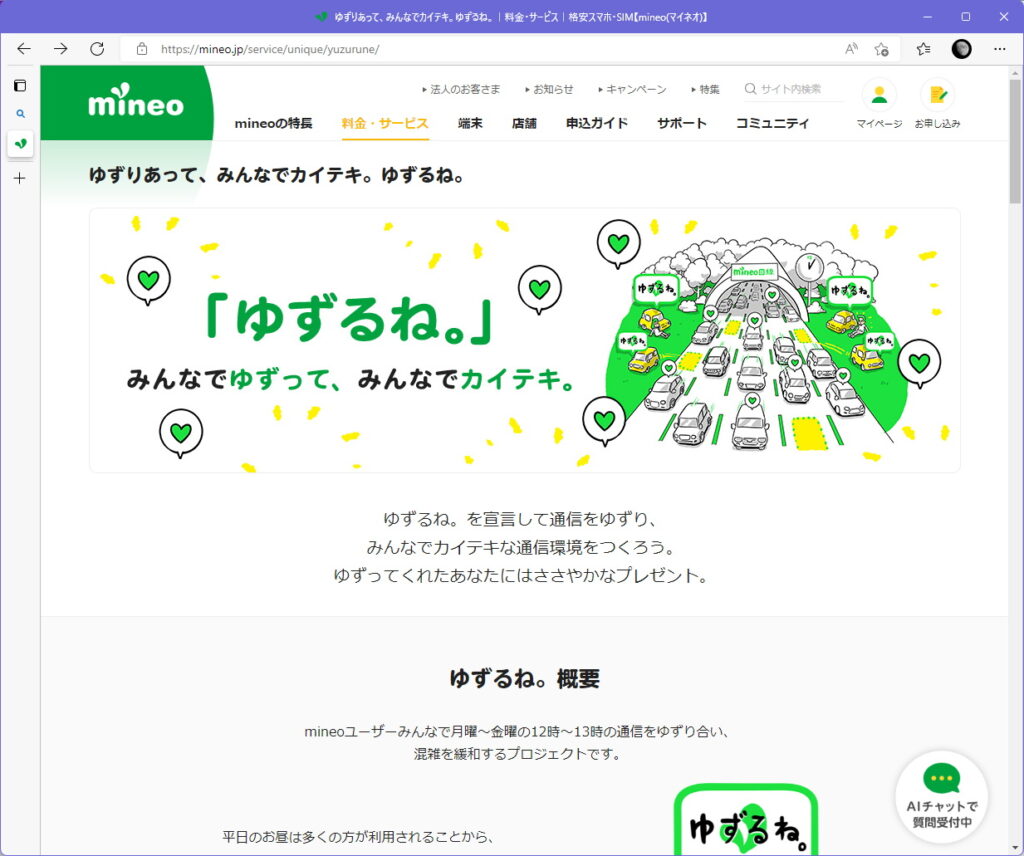Screen dimensions: 1024x856
Task: Open the お知らせ link
Action: pyautogui.click(x=549, y=89)
